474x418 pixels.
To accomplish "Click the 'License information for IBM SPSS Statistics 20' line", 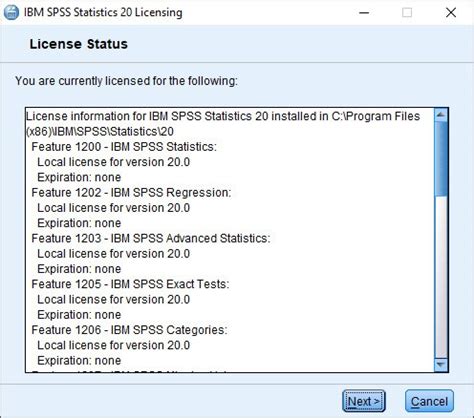I will 223,116.
